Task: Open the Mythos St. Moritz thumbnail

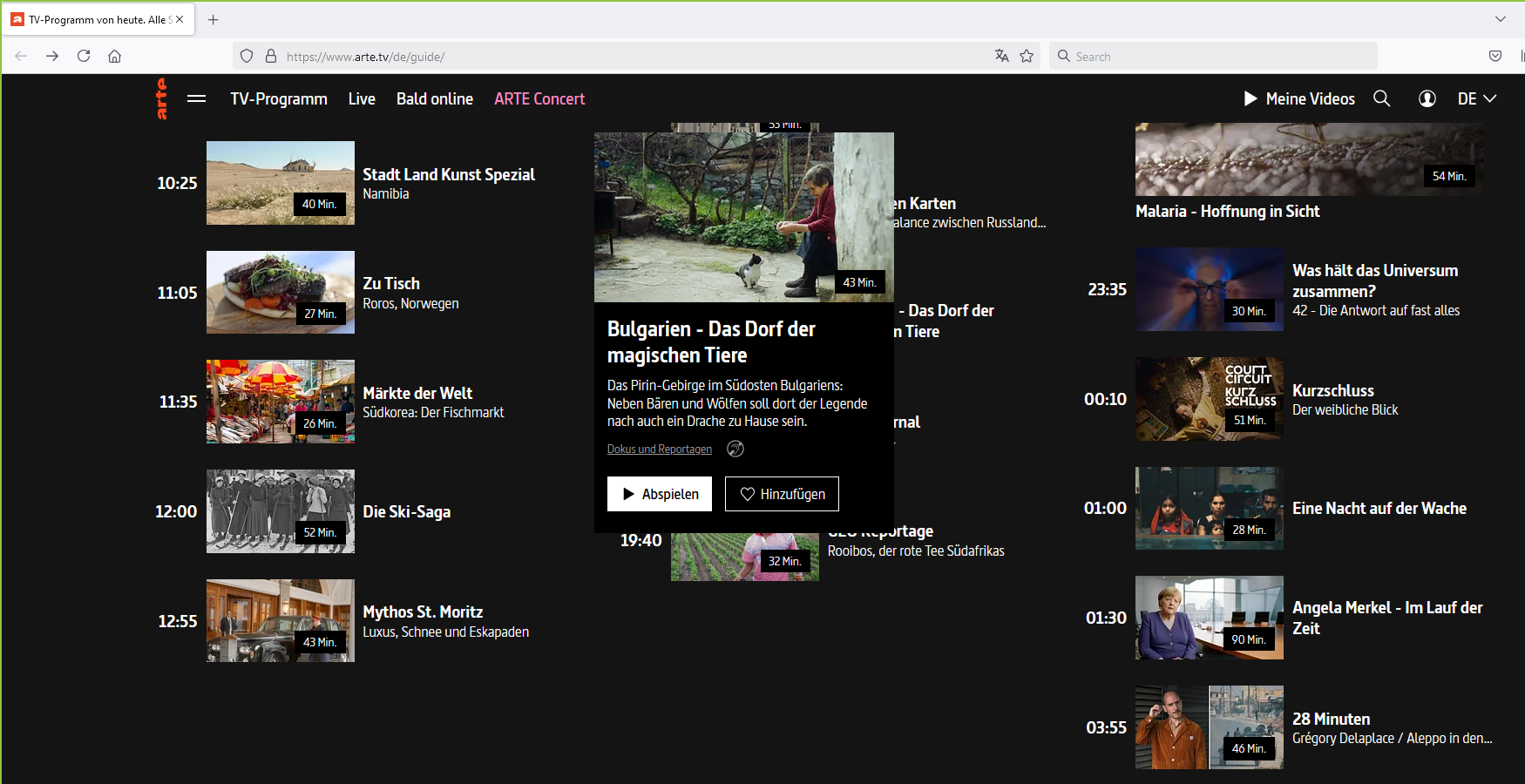Action: [x=281, y=621]
